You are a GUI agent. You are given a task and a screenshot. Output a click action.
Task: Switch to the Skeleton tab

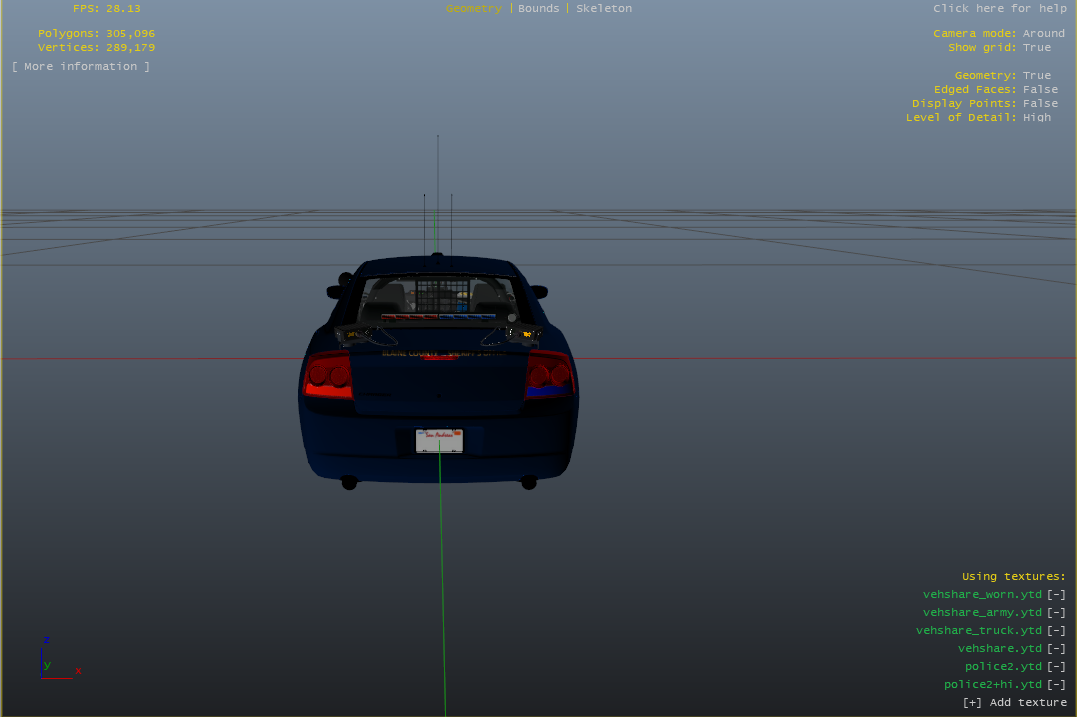(x=604, y=8)
